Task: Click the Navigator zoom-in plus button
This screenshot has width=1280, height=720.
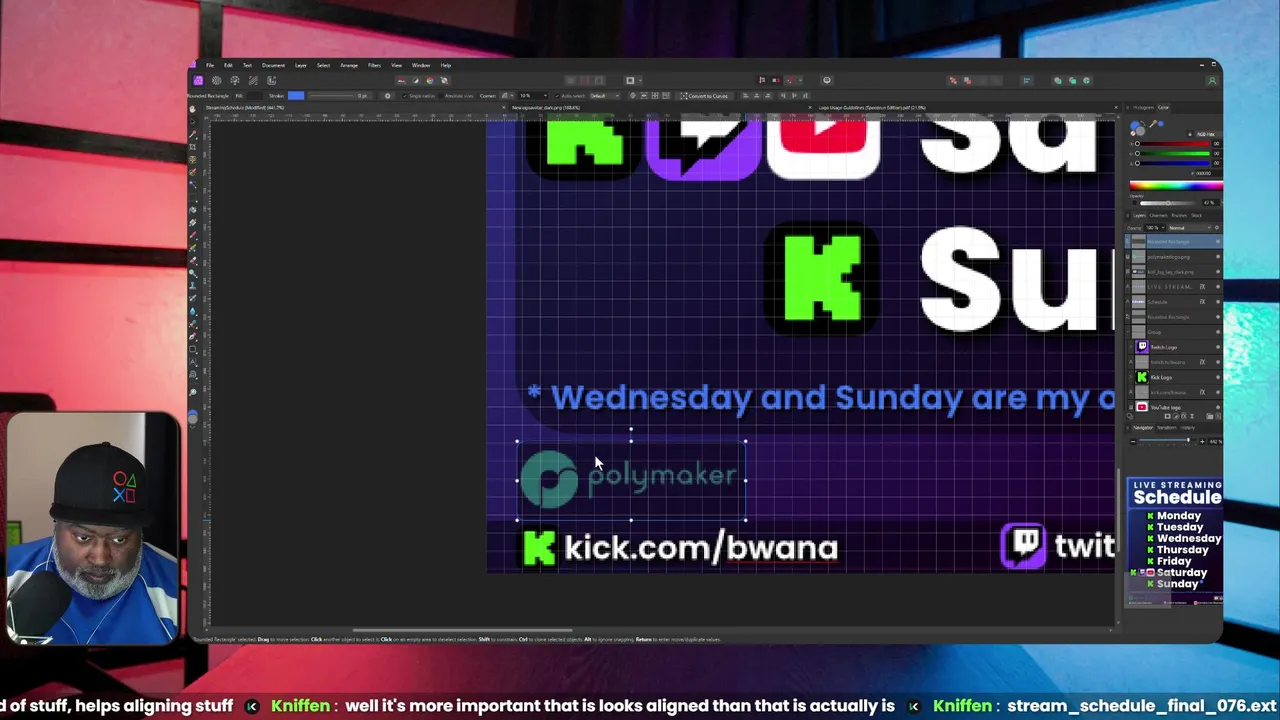Action: 1202,441
